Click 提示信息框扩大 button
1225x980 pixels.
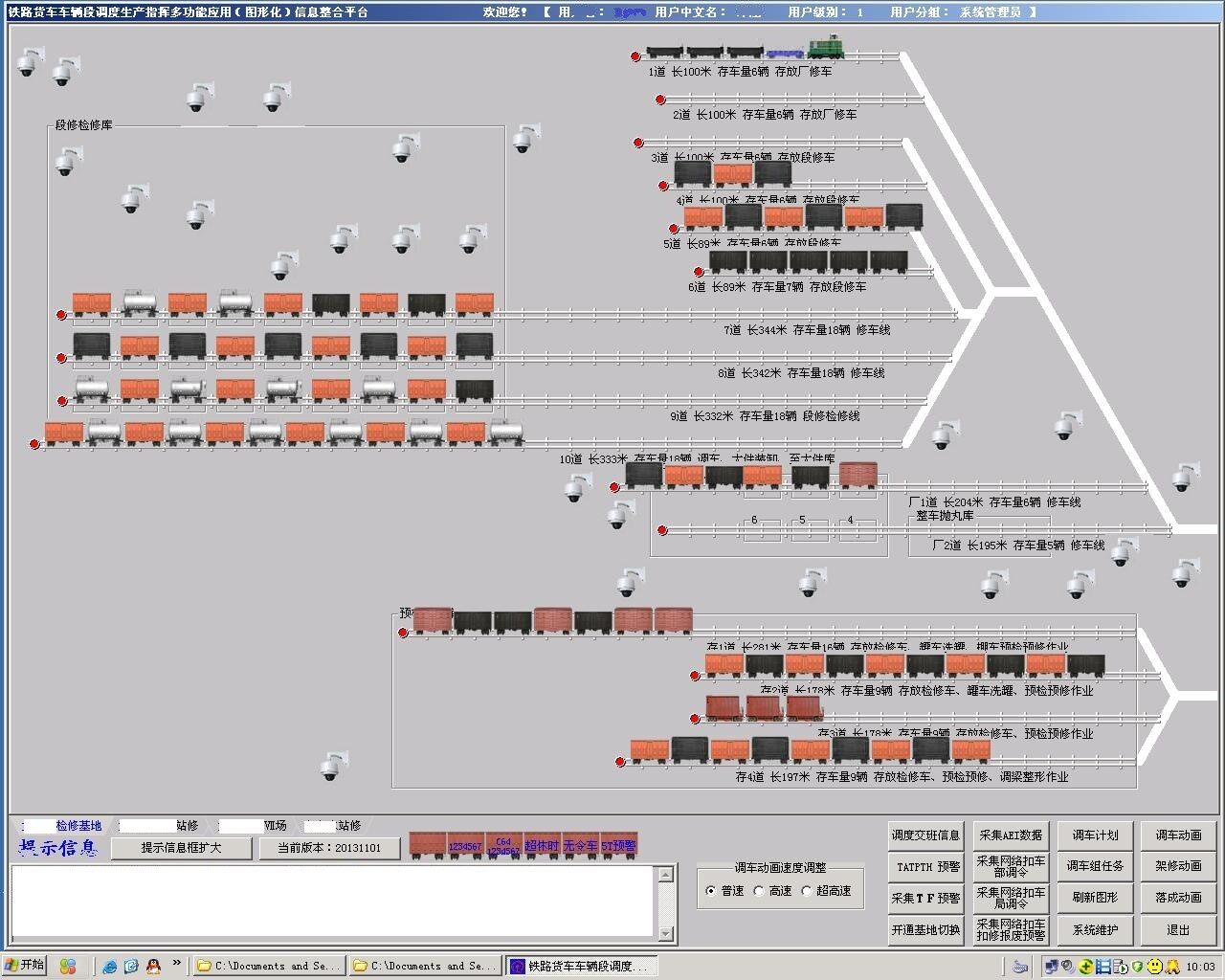pos(182,848)
